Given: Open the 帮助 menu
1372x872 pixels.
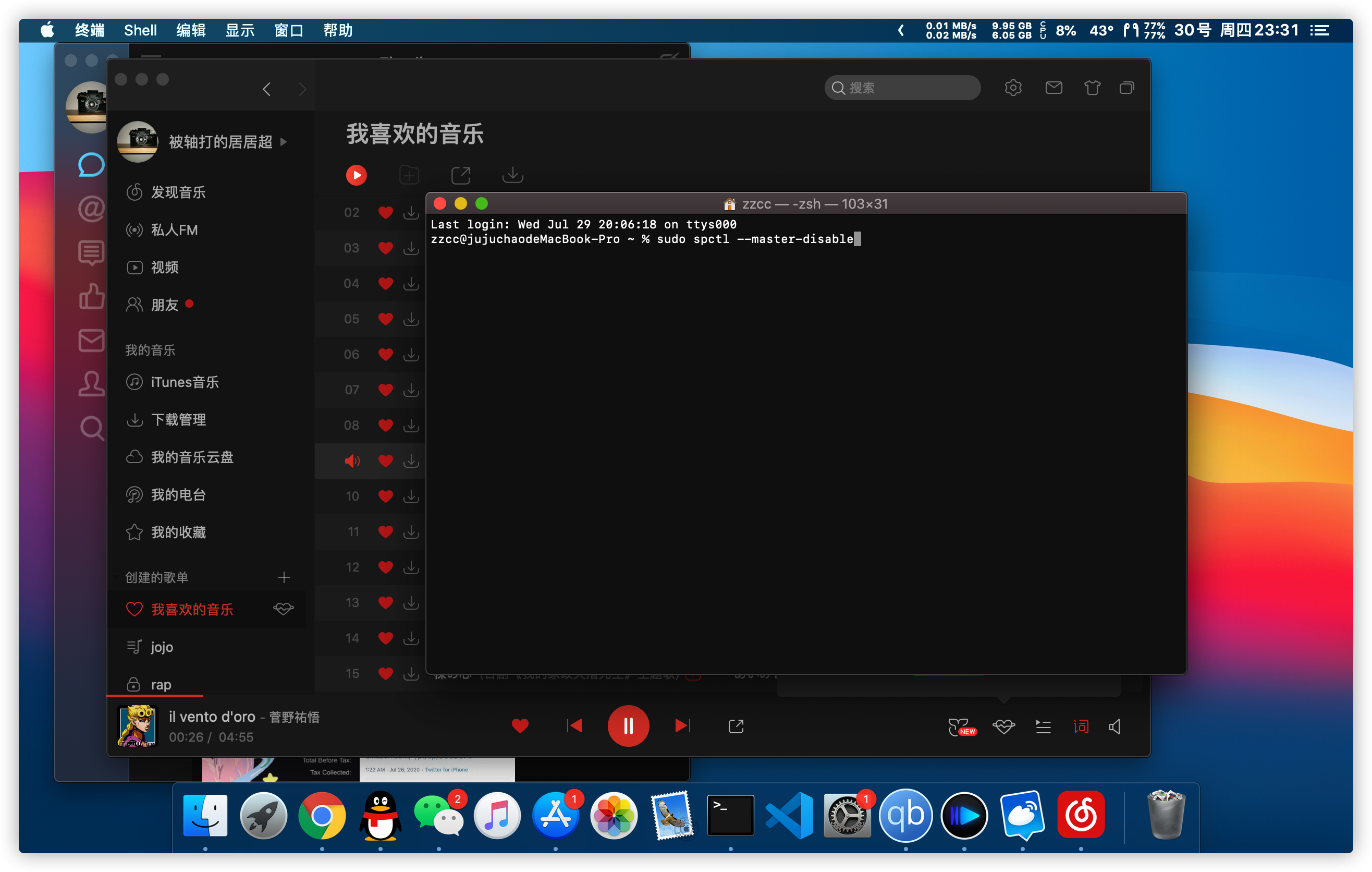Looking at the screenshot, I should click(337, 30).
